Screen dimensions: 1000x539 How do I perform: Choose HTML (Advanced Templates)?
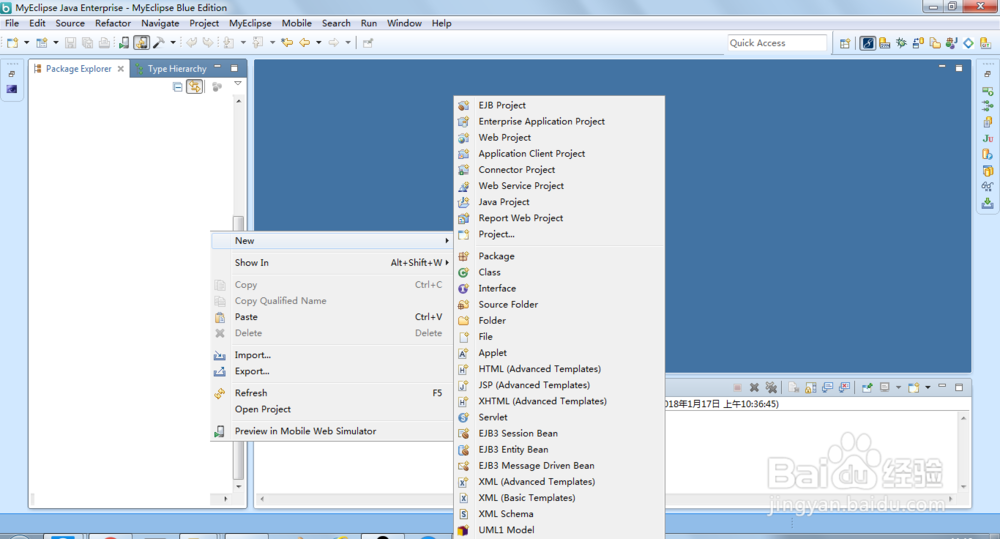pyautogui.click(x=559, y=369)
